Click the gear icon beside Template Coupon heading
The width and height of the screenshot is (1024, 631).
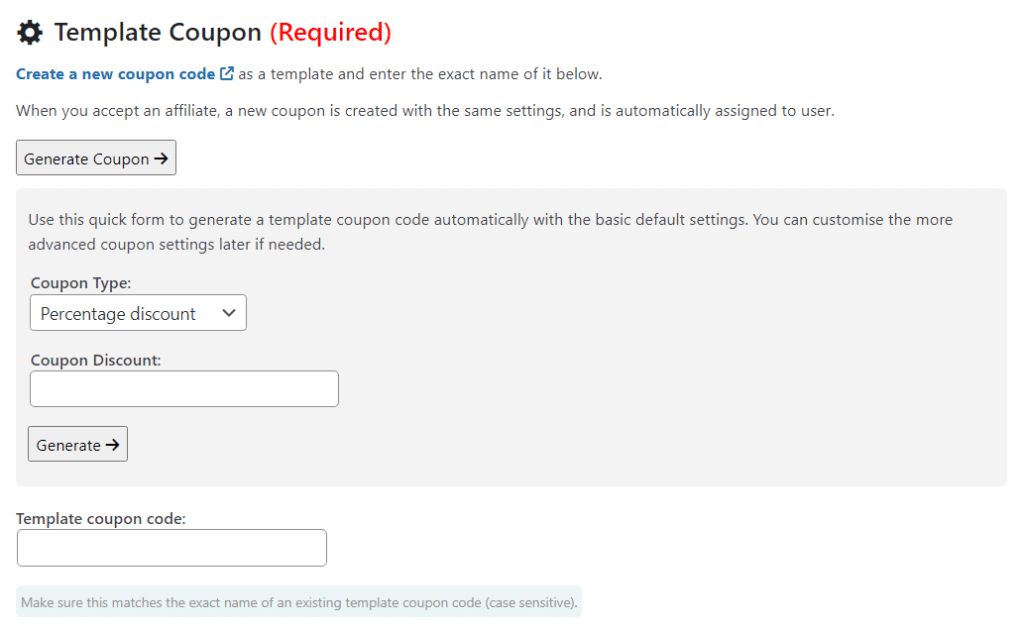[x=29, y=32]
